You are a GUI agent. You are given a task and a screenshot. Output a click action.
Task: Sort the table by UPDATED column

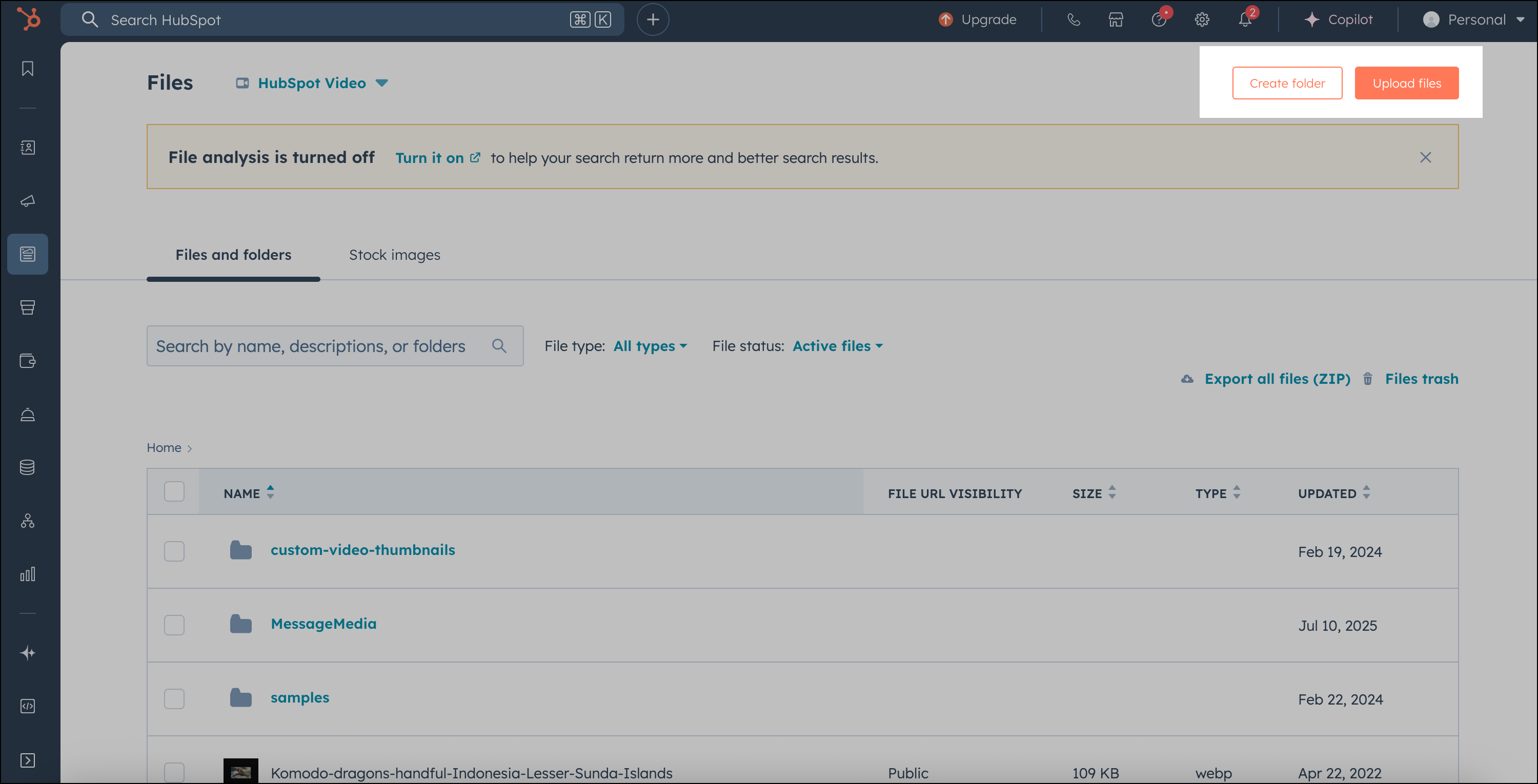[x=1334, y=493]
